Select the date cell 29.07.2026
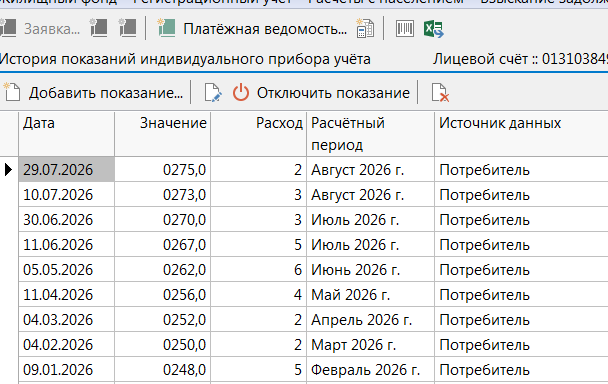The width and height of the screenshot is (608, 384). pyautogui.click(x=66, y=170)
